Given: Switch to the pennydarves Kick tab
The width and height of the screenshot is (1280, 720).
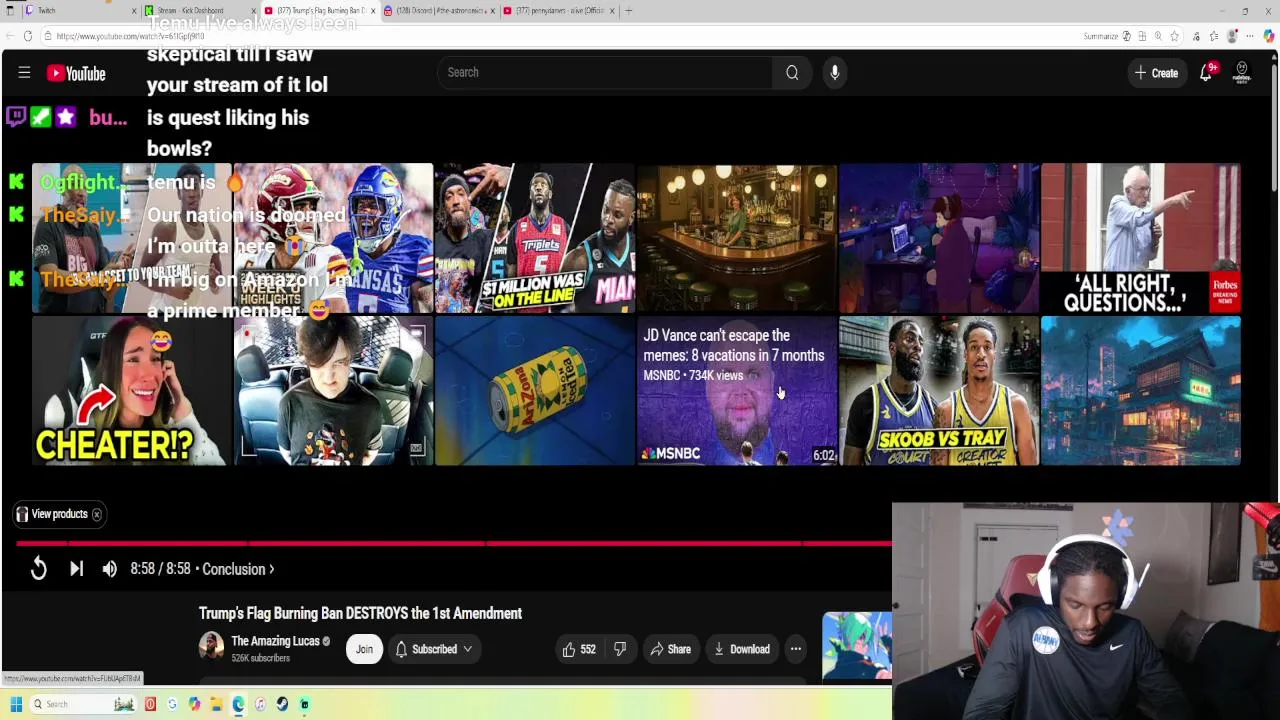Looking at the screenshot, I should click(560, 10).
